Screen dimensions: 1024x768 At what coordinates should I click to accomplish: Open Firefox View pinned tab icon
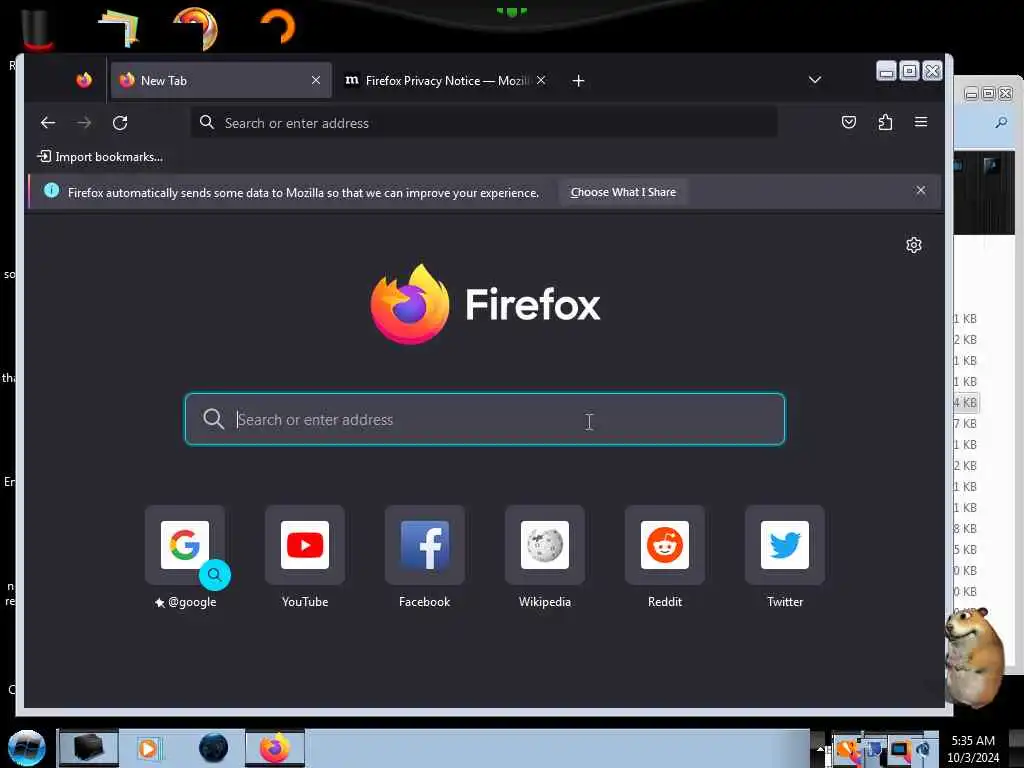tap(84, 80)
